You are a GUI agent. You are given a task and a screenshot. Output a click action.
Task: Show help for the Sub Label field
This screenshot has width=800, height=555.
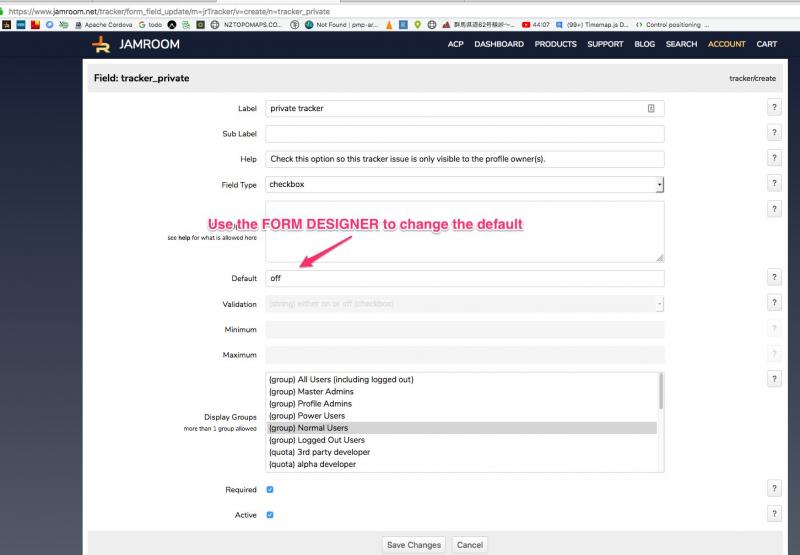774,133
